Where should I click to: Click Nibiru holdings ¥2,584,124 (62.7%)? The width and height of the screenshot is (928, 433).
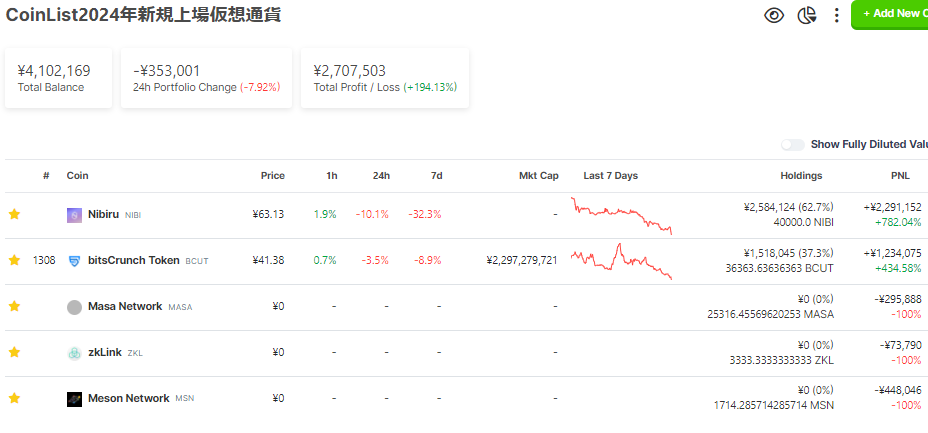pyautogui.click(x=788, y=207)
